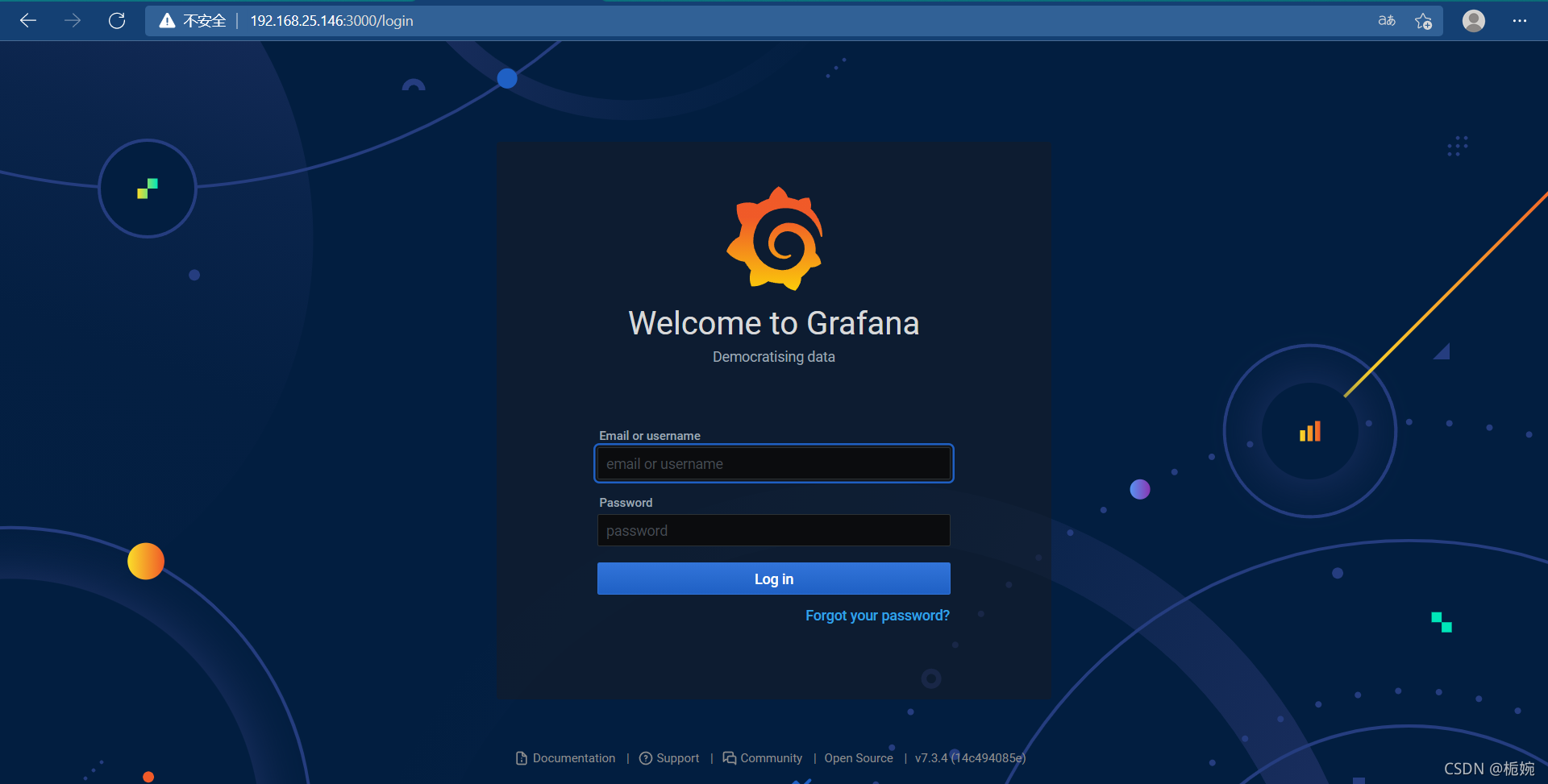Click the Welcome to Grafana heading
1548x784 pixels.
click(x=774, y=323)
